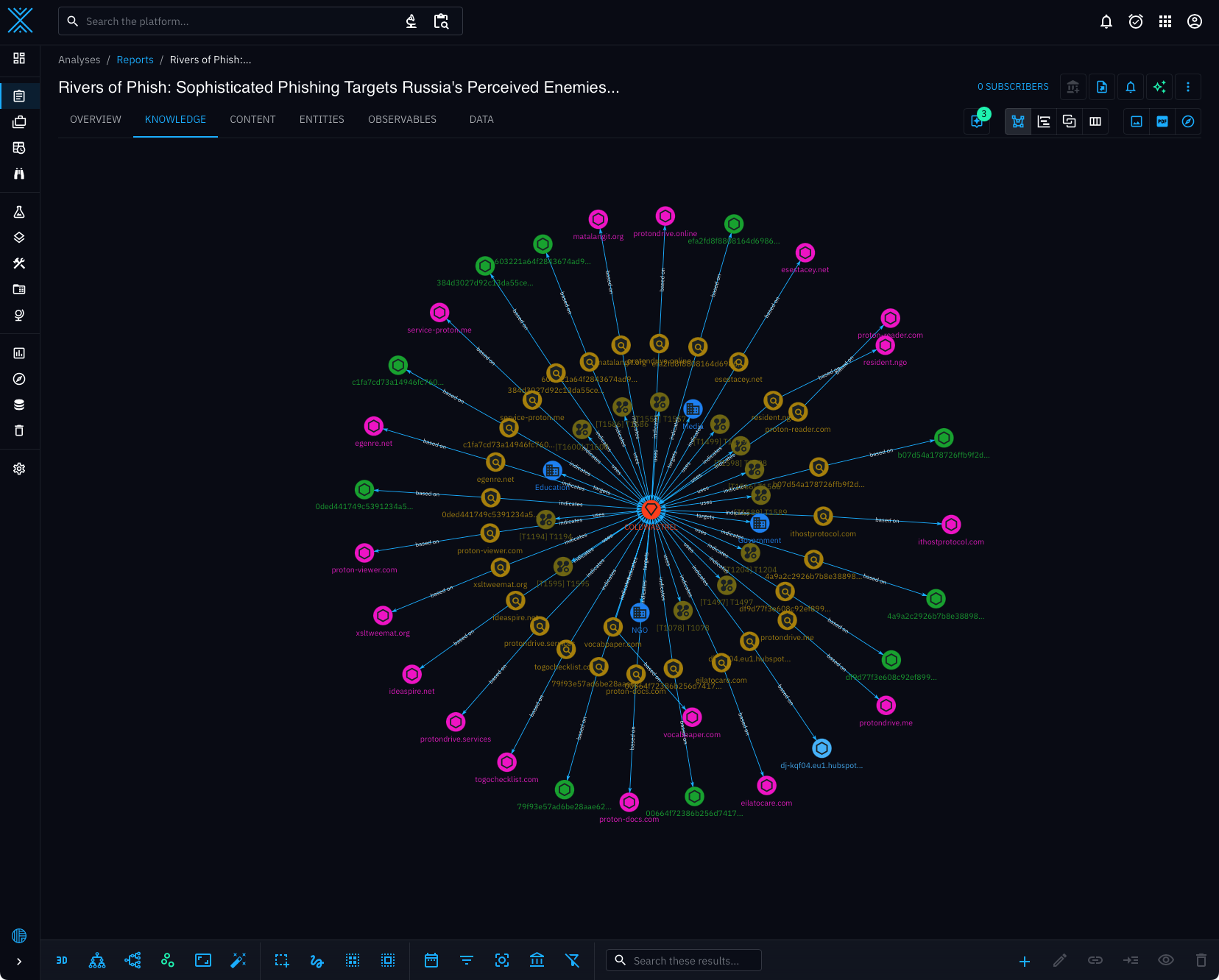Image resolution: width=1219 pixels, height=980 pixels.
Task: Click the microscope icon in the search bar
Action: [411, 21]
